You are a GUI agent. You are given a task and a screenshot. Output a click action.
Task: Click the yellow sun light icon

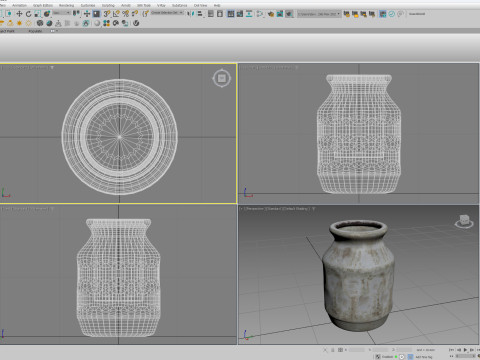(x=19, y=23)
